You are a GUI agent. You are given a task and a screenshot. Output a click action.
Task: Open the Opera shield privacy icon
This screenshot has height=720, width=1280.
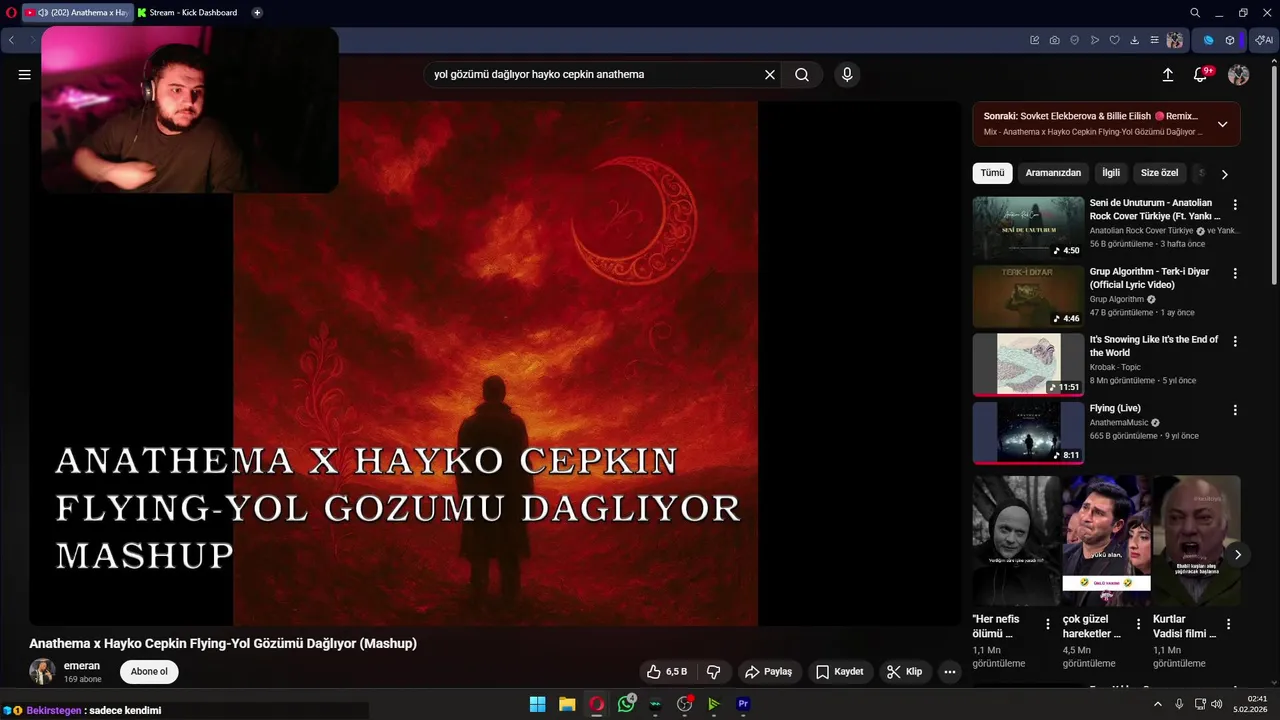coord(1075,40)
